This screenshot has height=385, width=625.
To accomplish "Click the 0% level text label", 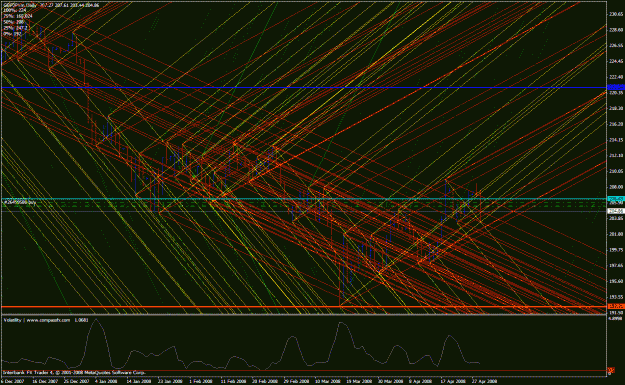I will 12,34.
